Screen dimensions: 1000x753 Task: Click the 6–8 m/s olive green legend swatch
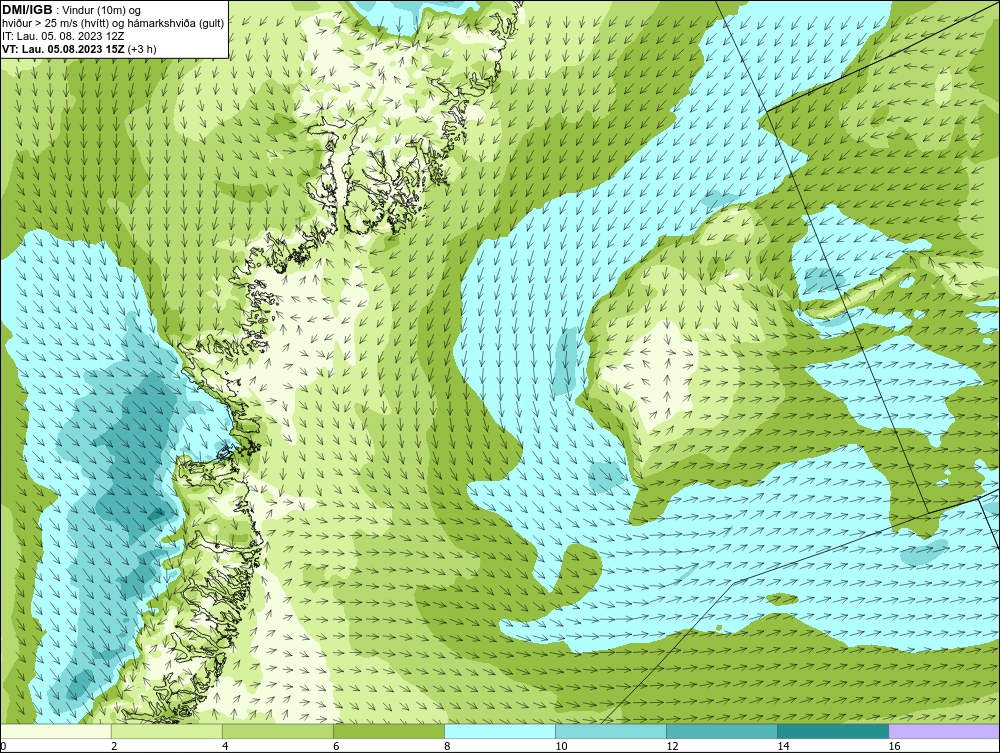pos(389,731)
